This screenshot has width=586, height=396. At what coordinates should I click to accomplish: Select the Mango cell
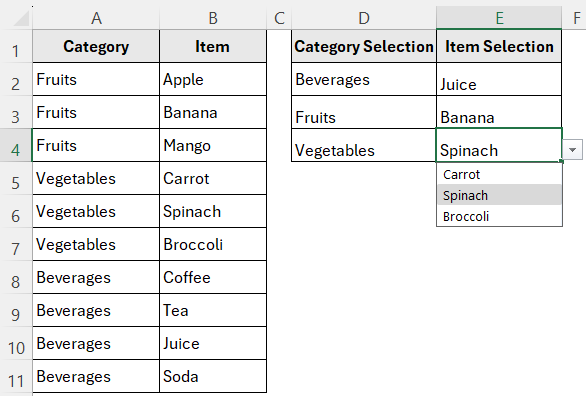click(213, 145)
